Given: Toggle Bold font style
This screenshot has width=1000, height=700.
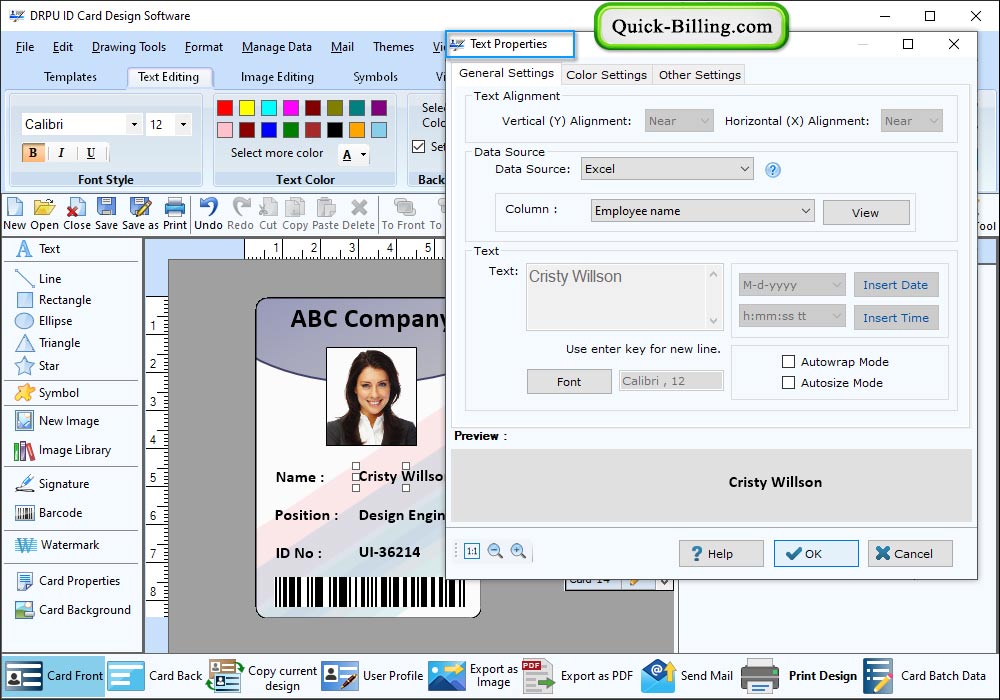Looking at the screenshot, I should coord(33,153).
